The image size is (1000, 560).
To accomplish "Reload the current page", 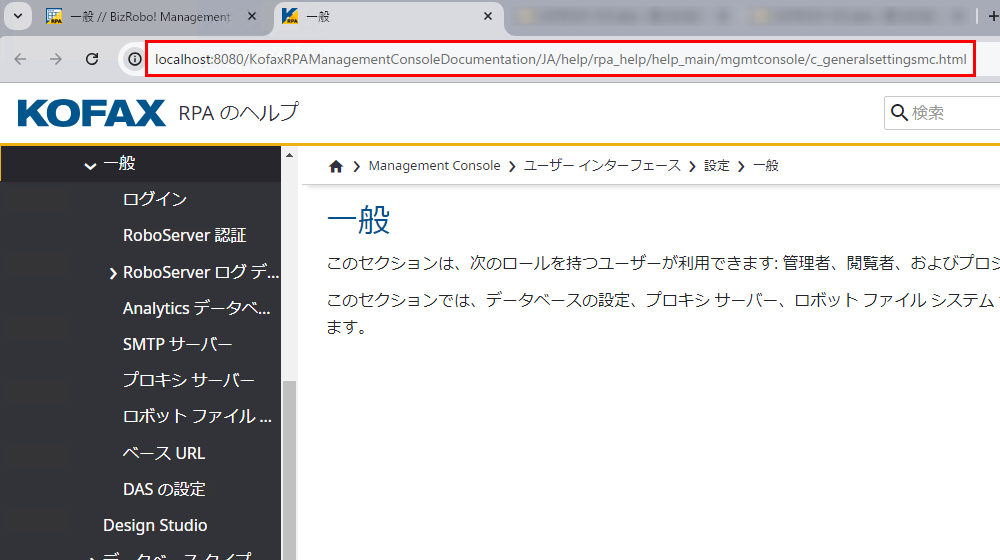I will coord(92,59).
